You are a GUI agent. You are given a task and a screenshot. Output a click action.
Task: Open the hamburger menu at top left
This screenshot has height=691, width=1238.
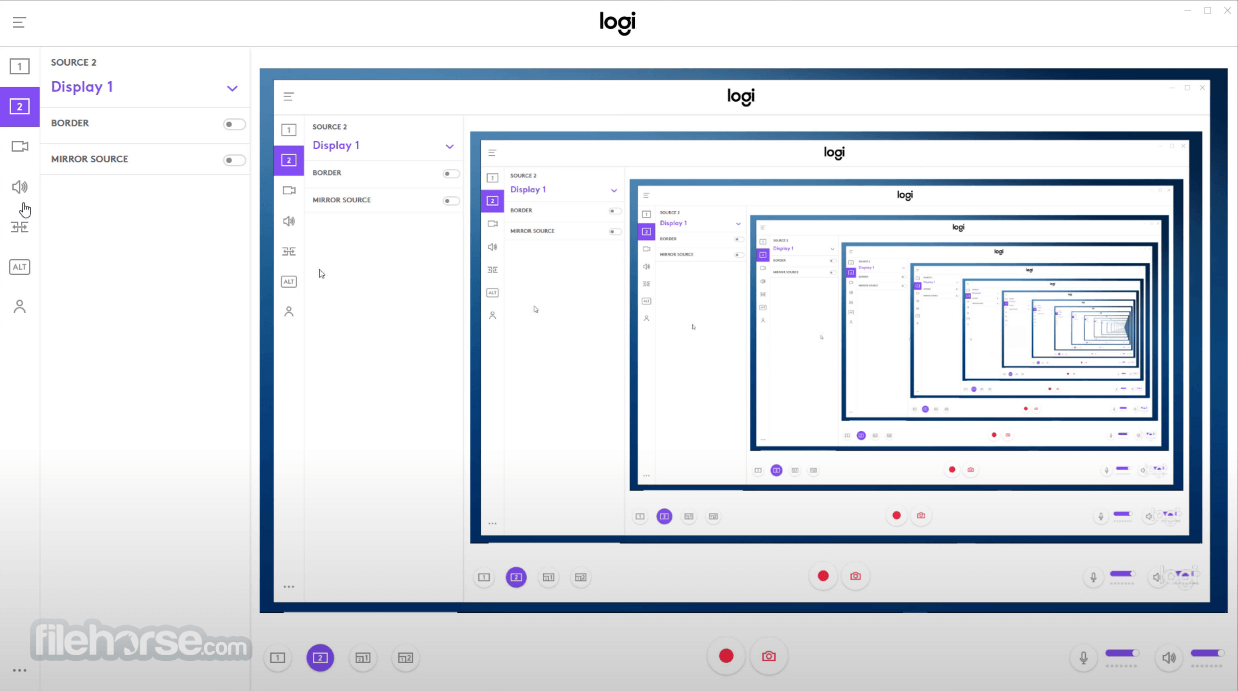pos(19,22)
